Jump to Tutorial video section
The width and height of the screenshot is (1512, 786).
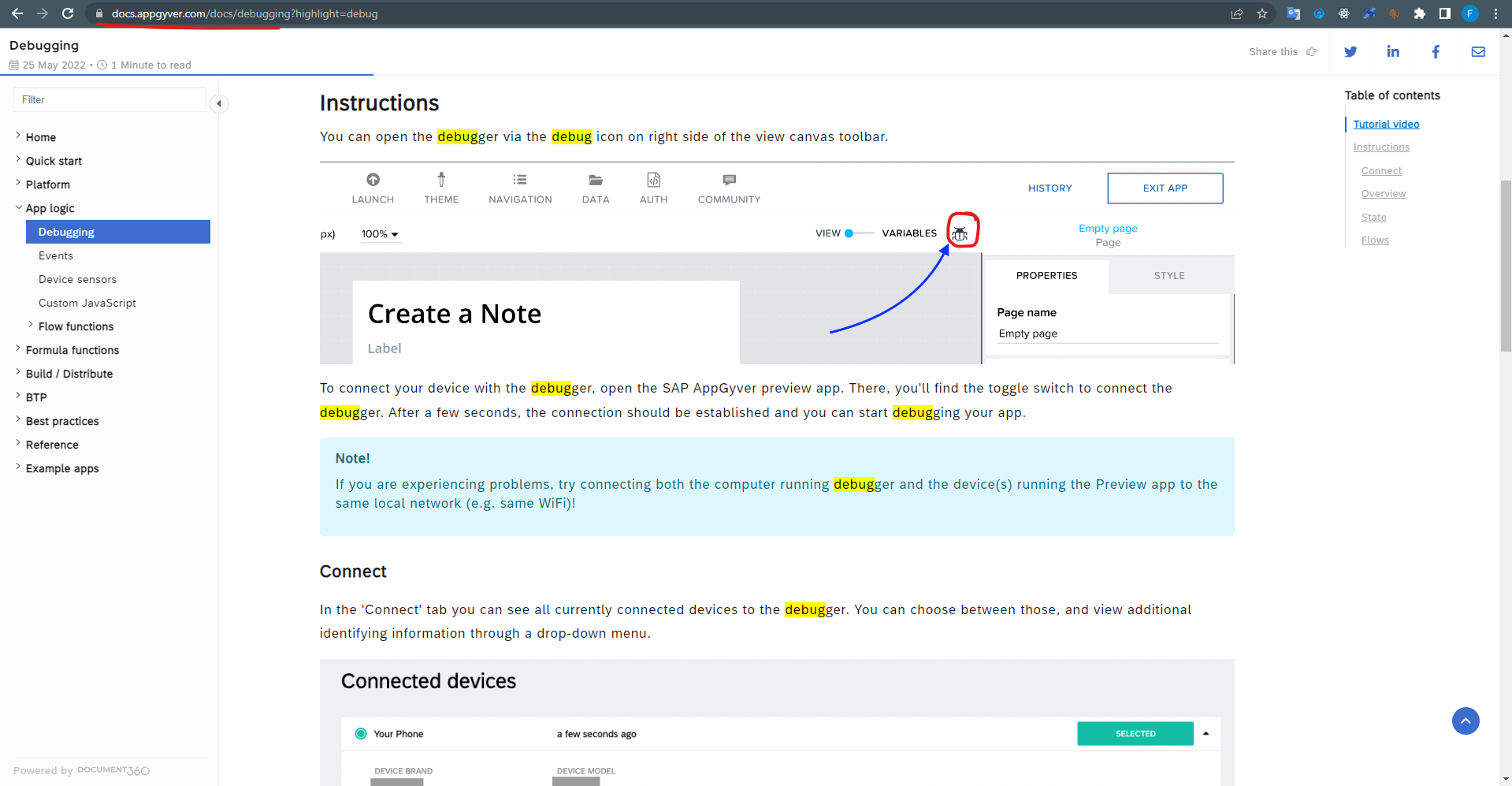pyautogui.click(x=1386, y=124)
